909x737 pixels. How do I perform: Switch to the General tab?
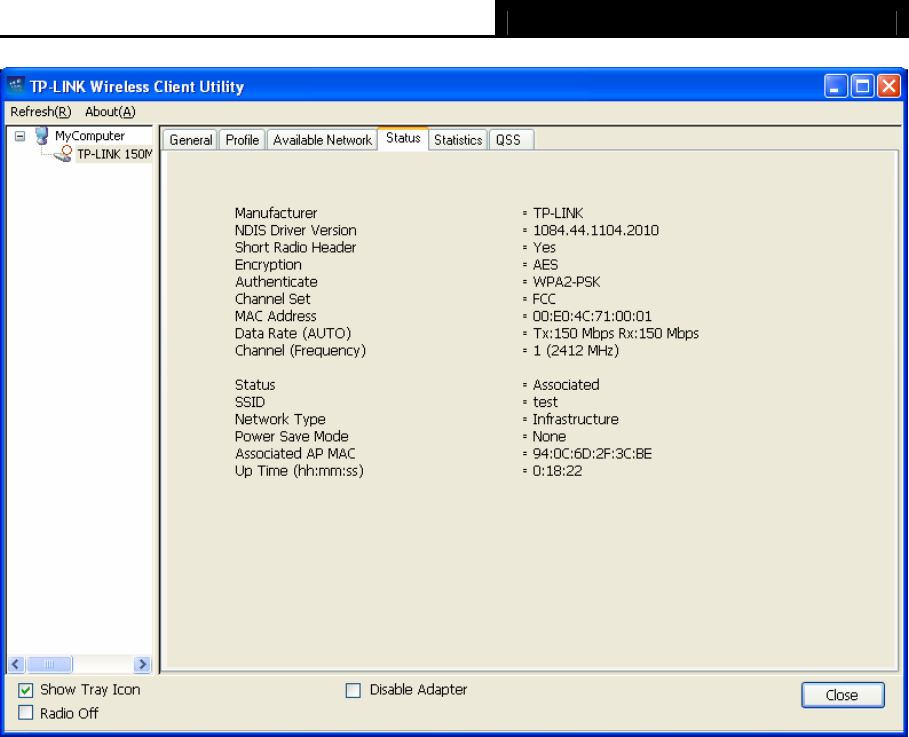pos(190,140)
